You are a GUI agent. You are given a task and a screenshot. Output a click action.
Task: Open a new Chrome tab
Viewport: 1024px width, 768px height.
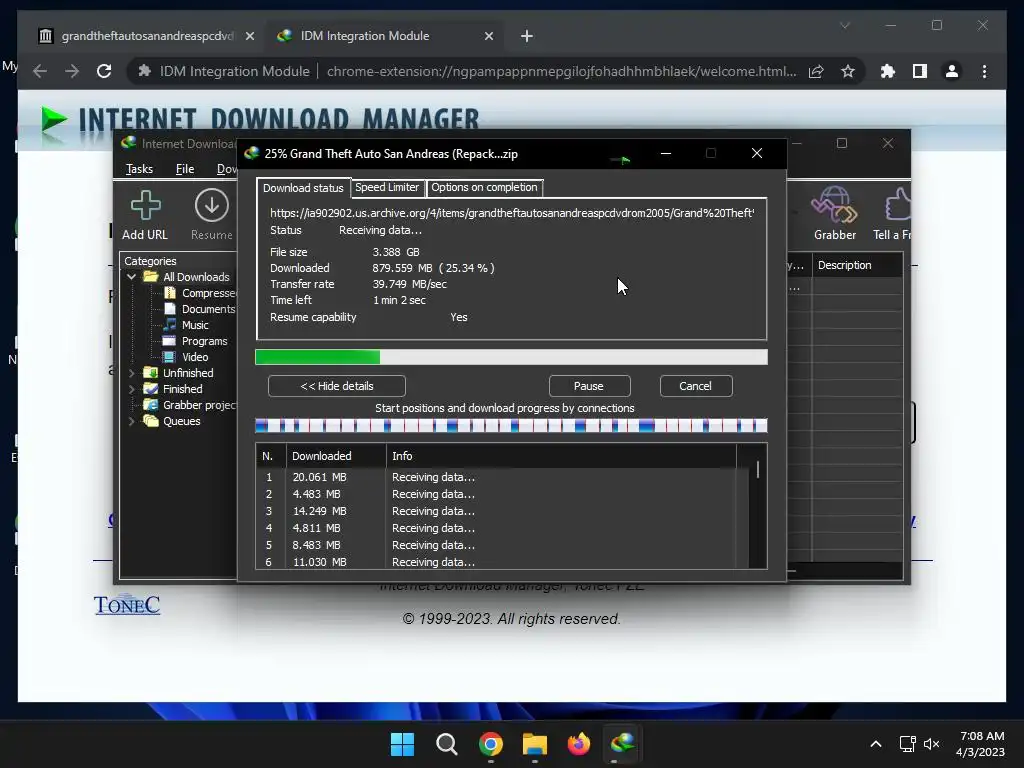[x=527, y=36]
